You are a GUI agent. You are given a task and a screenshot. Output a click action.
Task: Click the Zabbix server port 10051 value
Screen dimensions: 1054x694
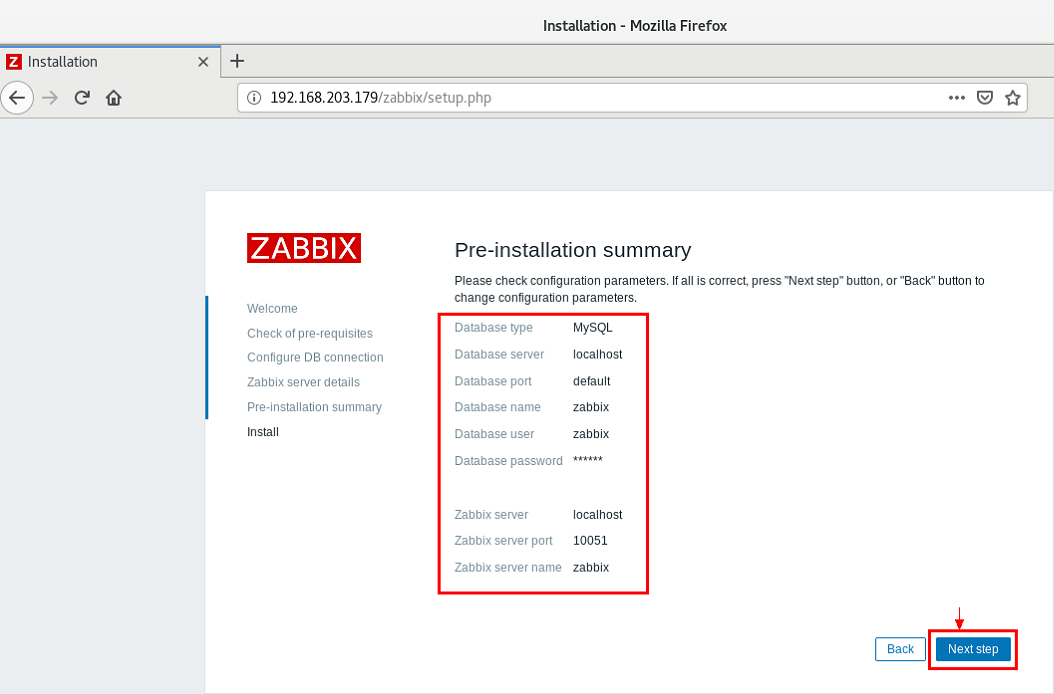click(x=590, y=541)
